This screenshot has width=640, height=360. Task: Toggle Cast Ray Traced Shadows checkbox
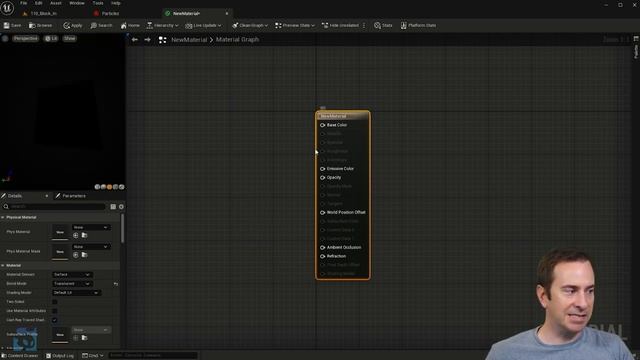coord(55,320)
